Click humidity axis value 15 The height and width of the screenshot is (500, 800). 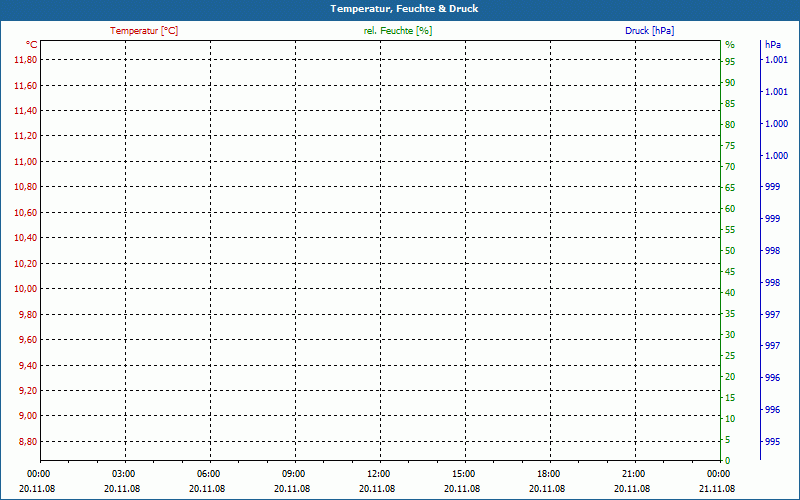pyautogui.click(x=730, y=397)
